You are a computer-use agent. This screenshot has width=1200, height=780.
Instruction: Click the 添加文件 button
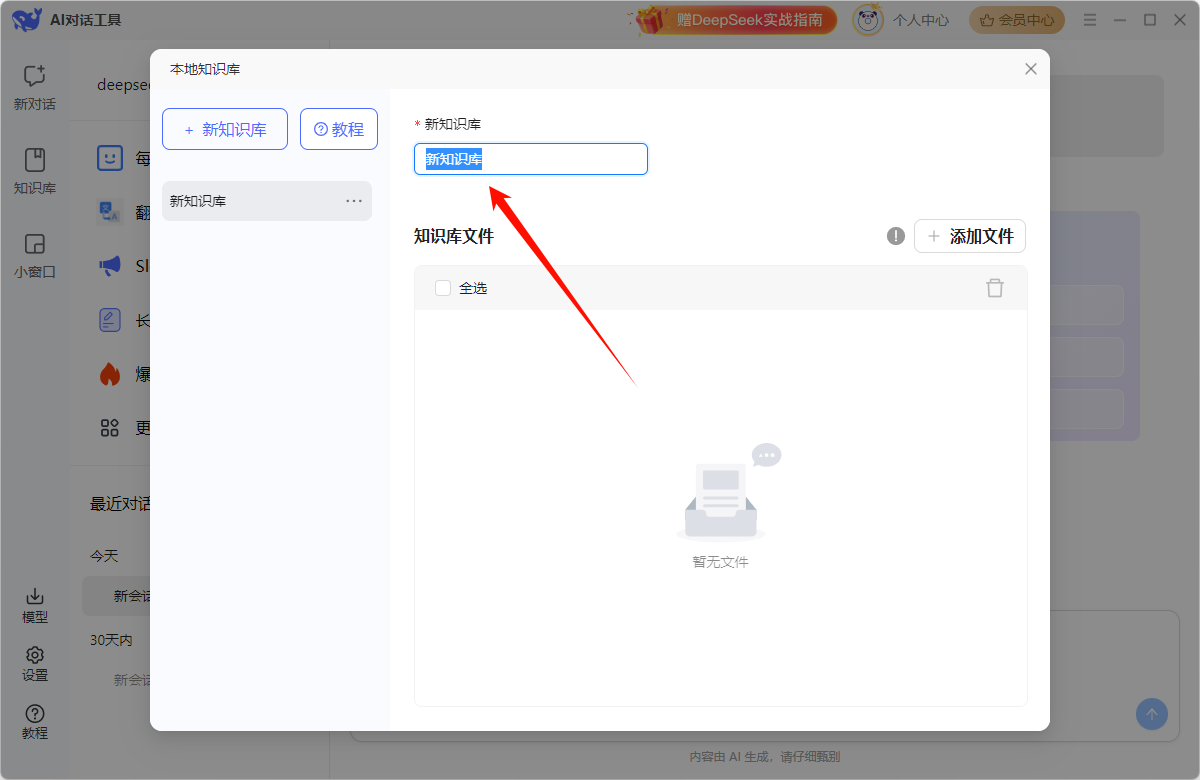pyautogui.click(x=970, y=236)
